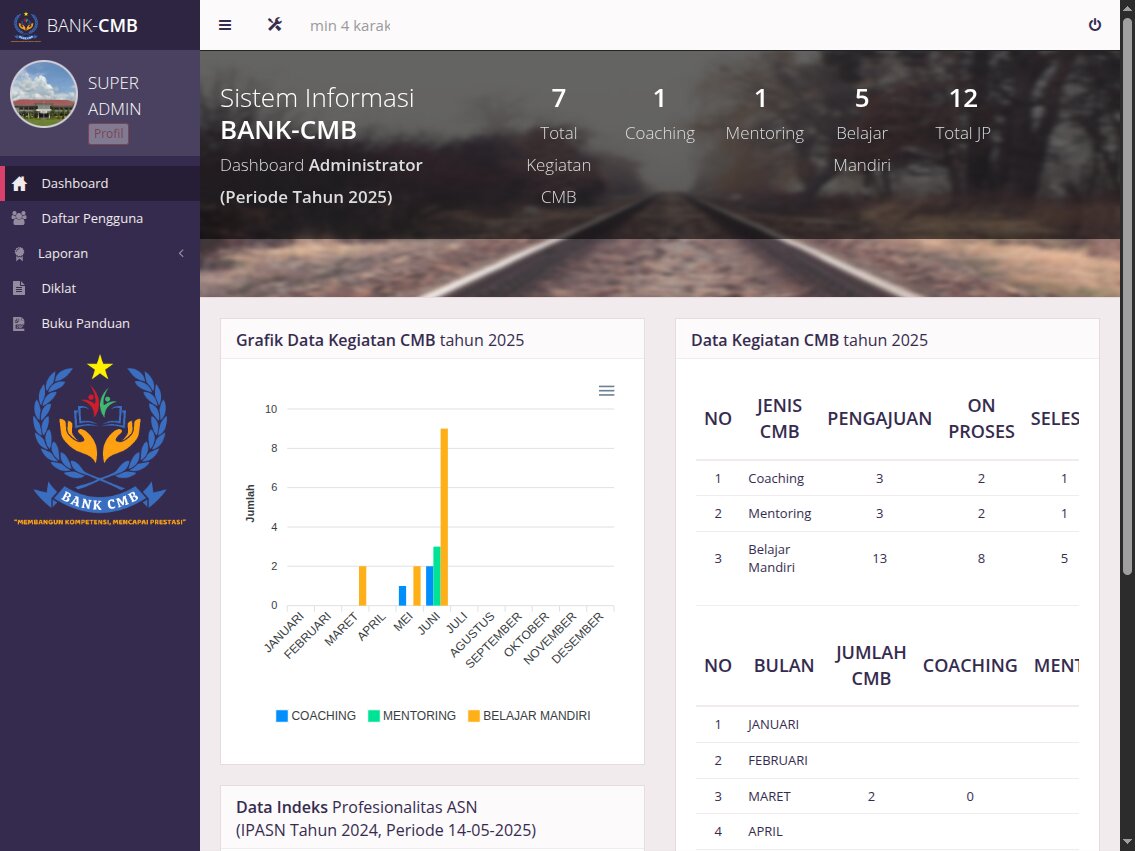Click the Dashboard home icon
Viewport: 1135px width, 851px height.
[x=19, y=184]
